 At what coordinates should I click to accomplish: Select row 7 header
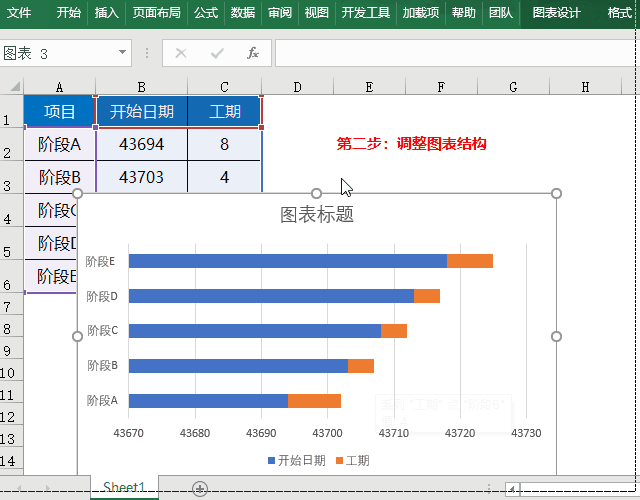(11, 304)
